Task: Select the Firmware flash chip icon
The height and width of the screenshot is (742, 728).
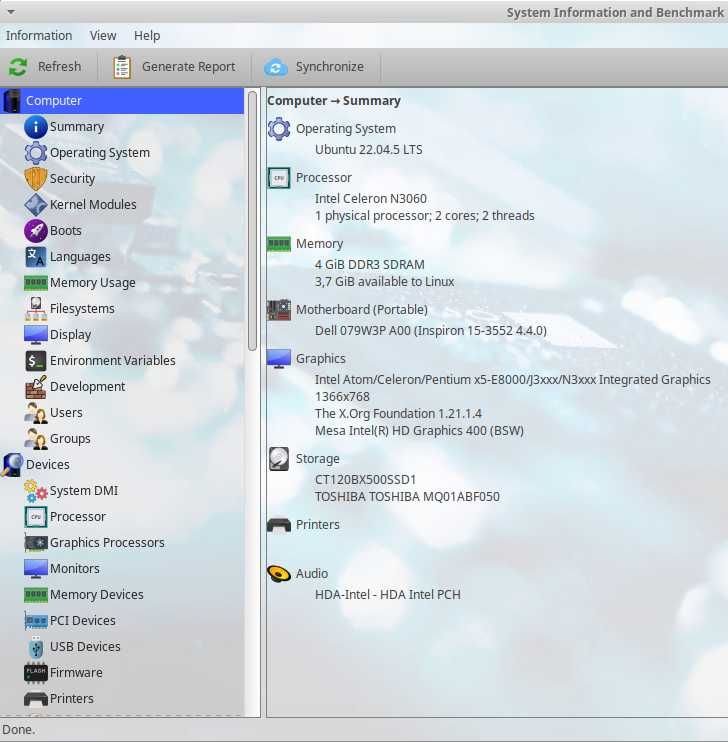Action: click(x=36, y=672)
